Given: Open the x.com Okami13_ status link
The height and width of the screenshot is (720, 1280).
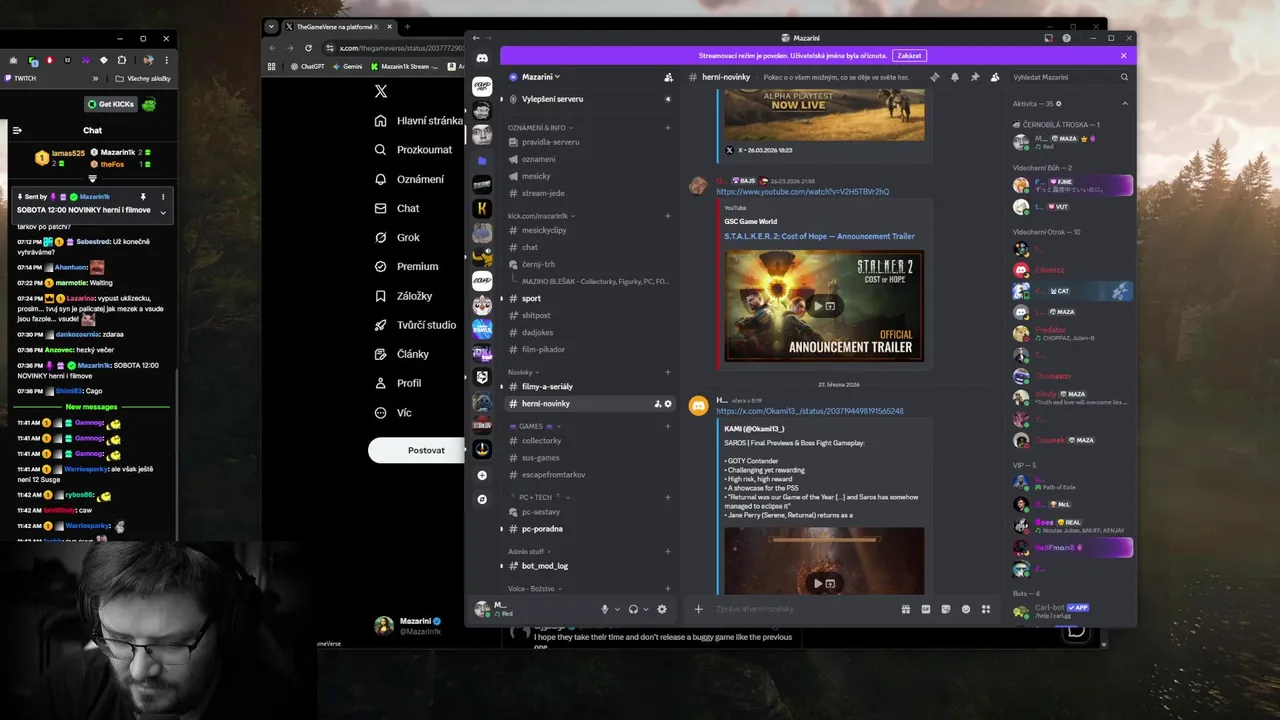Looking at the screenshot, I should tap(810, 411).
